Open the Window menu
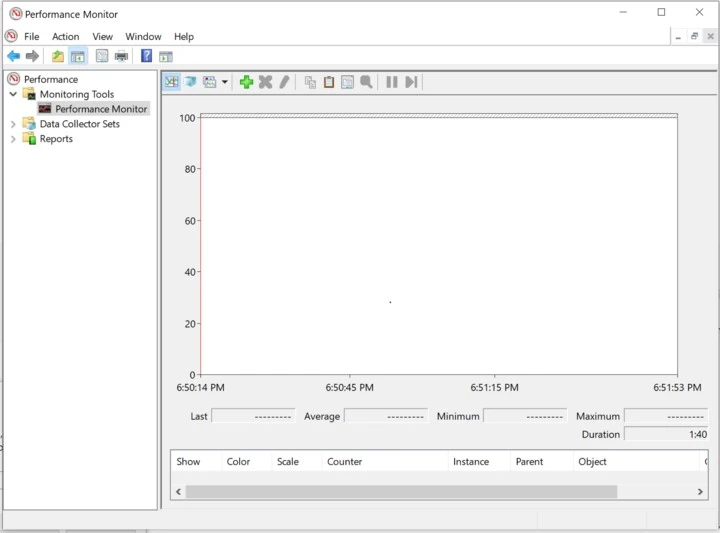The width and height of the screenshot is (720, 533). pos(143,36)
